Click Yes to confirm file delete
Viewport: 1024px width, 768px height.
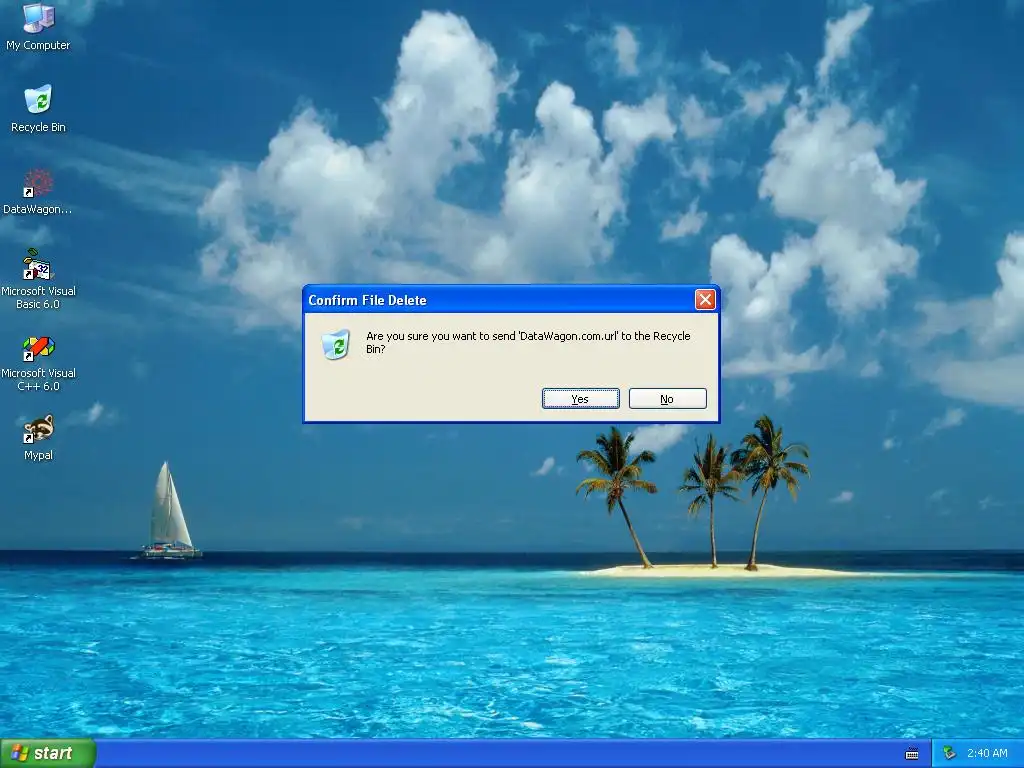(581, 398)
